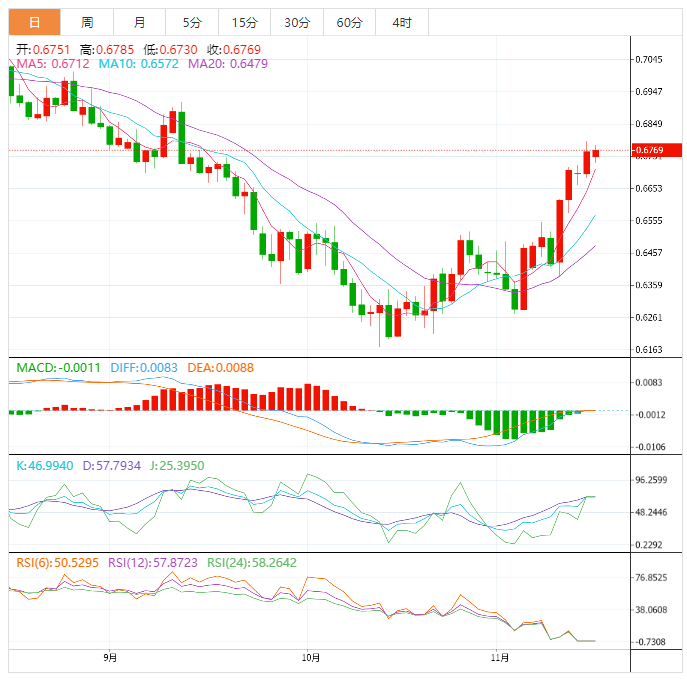Open the 5分 minute chart tab
687x679 pixels.
192,22
